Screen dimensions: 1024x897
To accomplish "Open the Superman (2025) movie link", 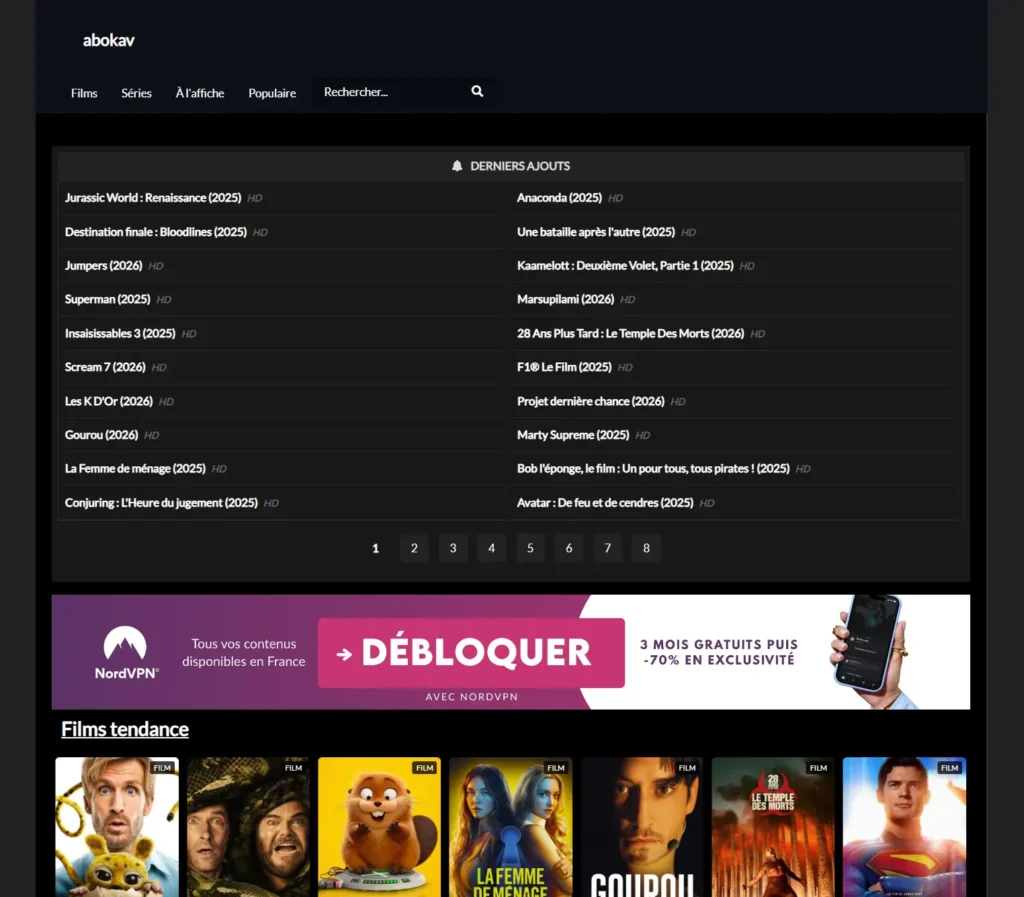I will (x=107, y=299).
